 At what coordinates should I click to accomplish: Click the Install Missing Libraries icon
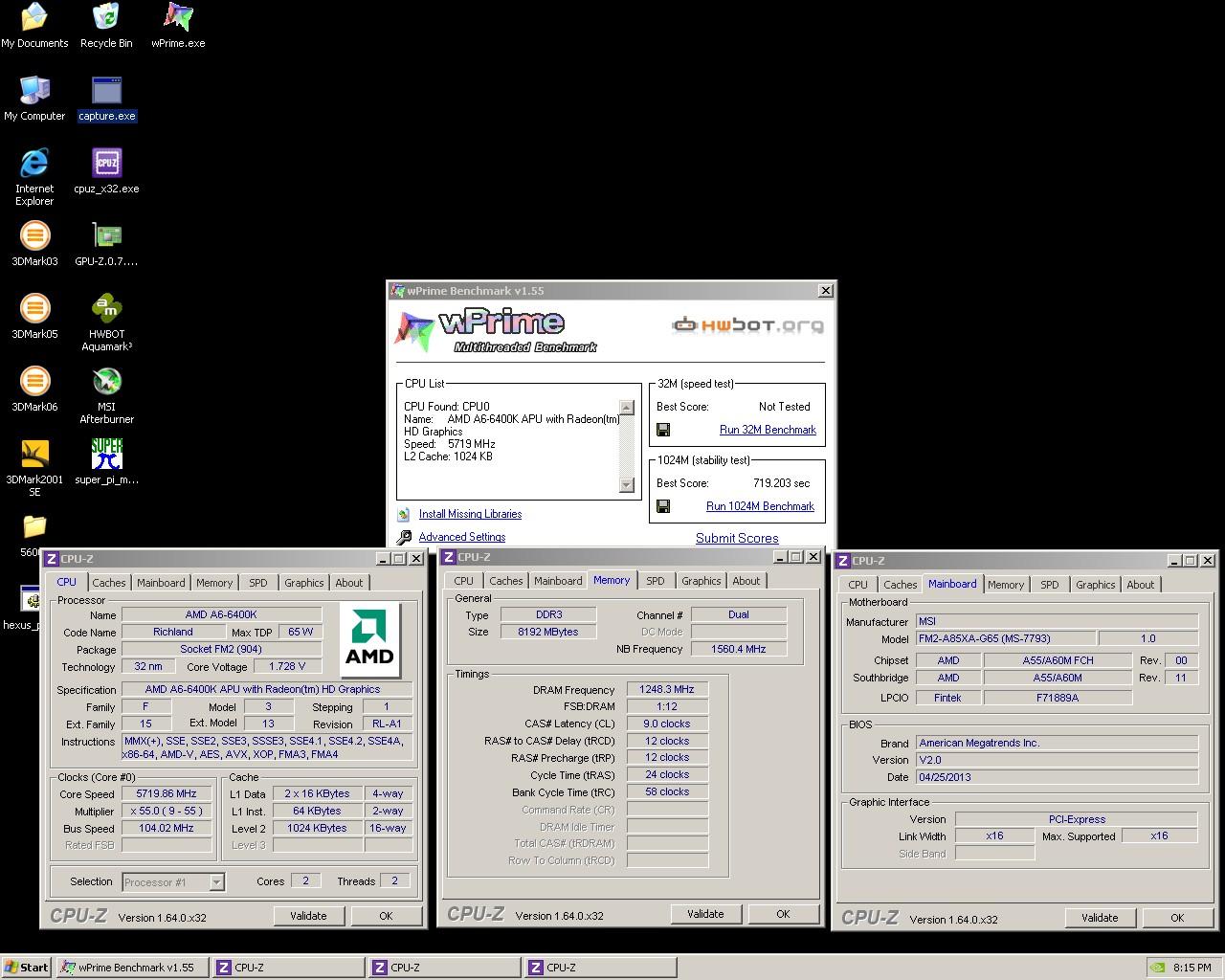coord(404,514)
